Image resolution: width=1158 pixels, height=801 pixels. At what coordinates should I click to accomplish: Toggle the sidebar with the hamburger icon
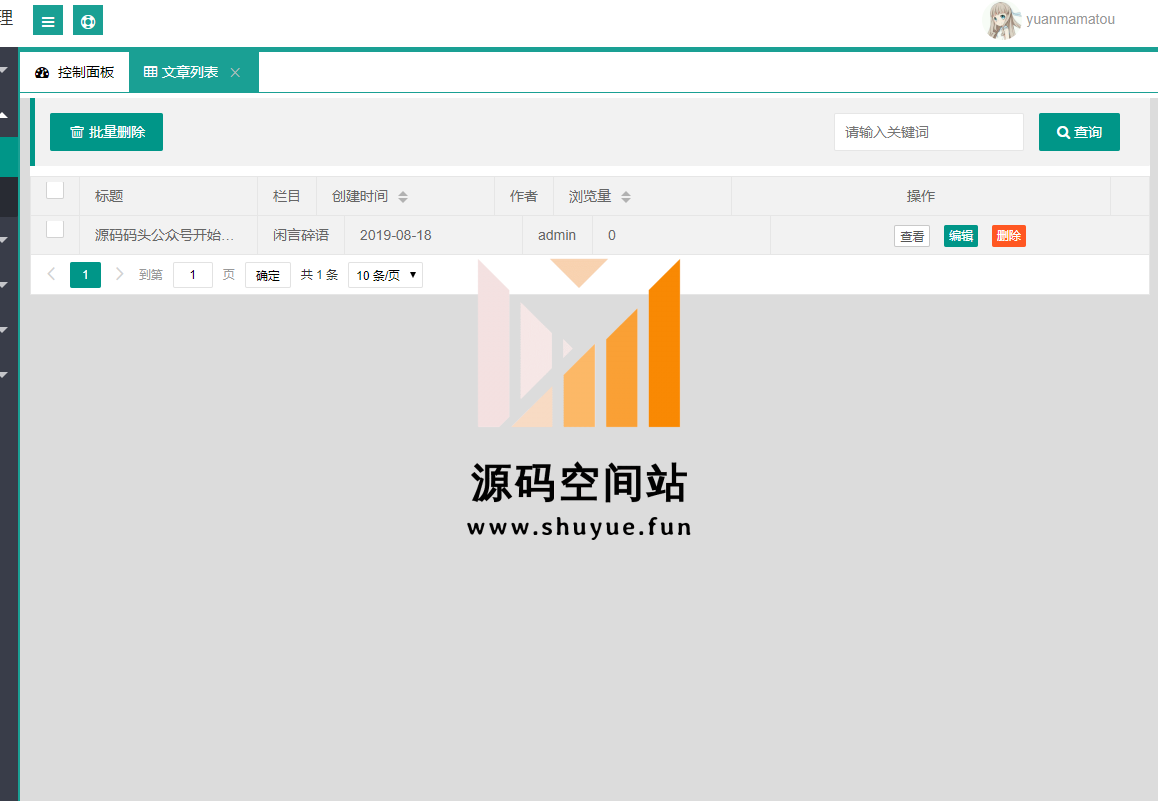pyautogui.click(x=48, y=21)
